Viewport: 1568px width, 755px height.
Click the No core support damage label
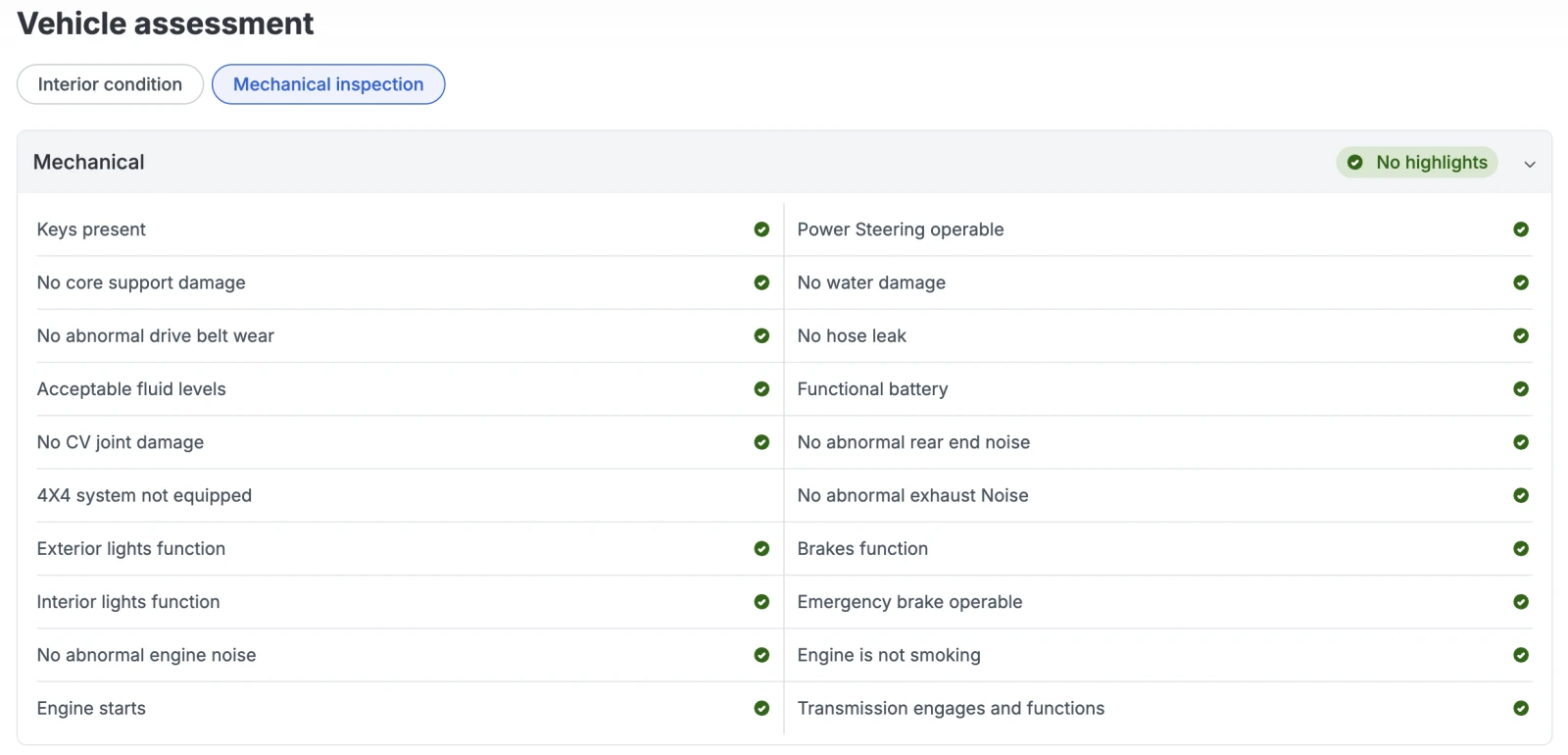click(141, 282)
